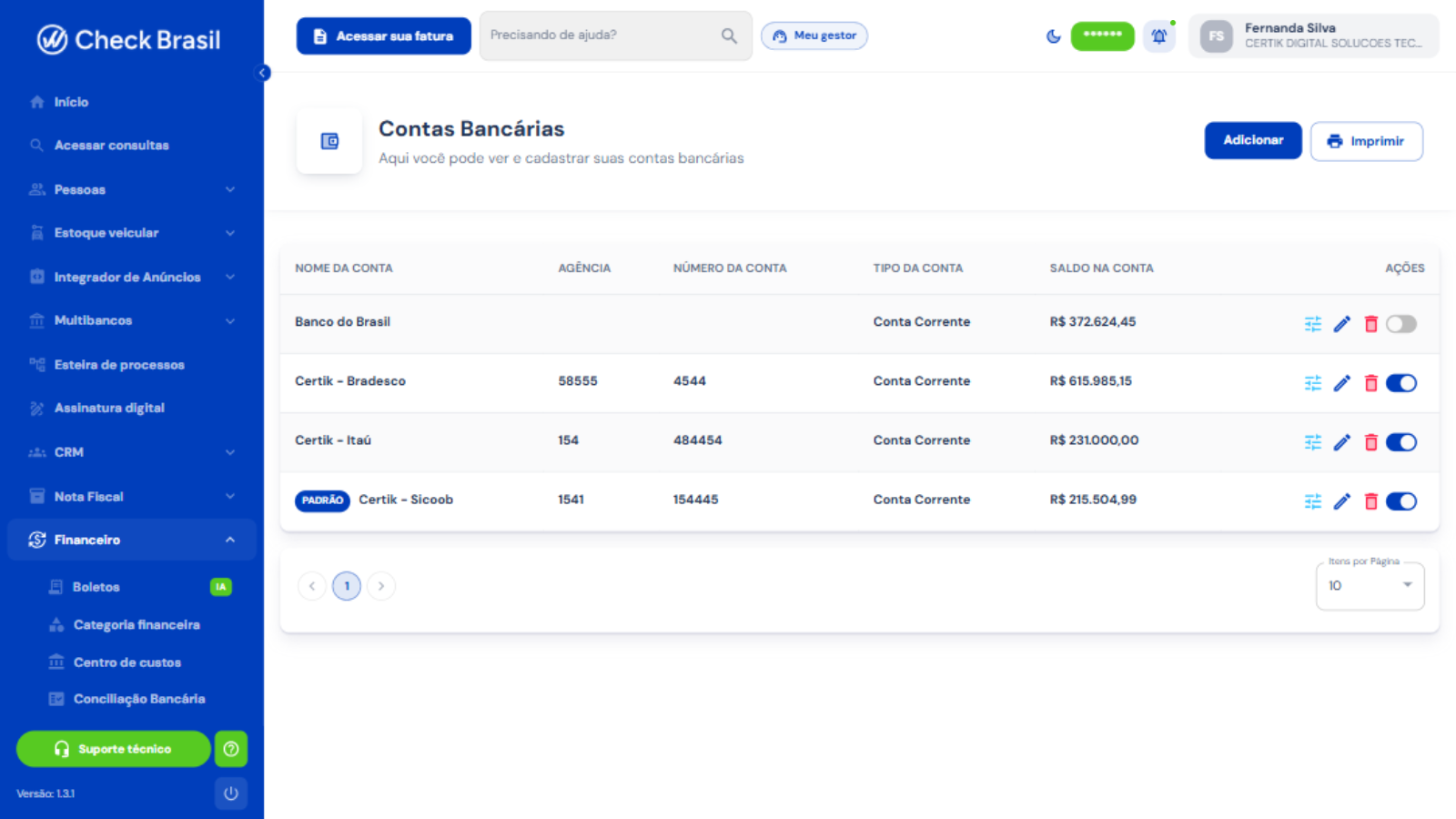The image size is (1456, 819).
Task: Click the PADRÃO badge on Sicoob row
Action: point(322,500)
